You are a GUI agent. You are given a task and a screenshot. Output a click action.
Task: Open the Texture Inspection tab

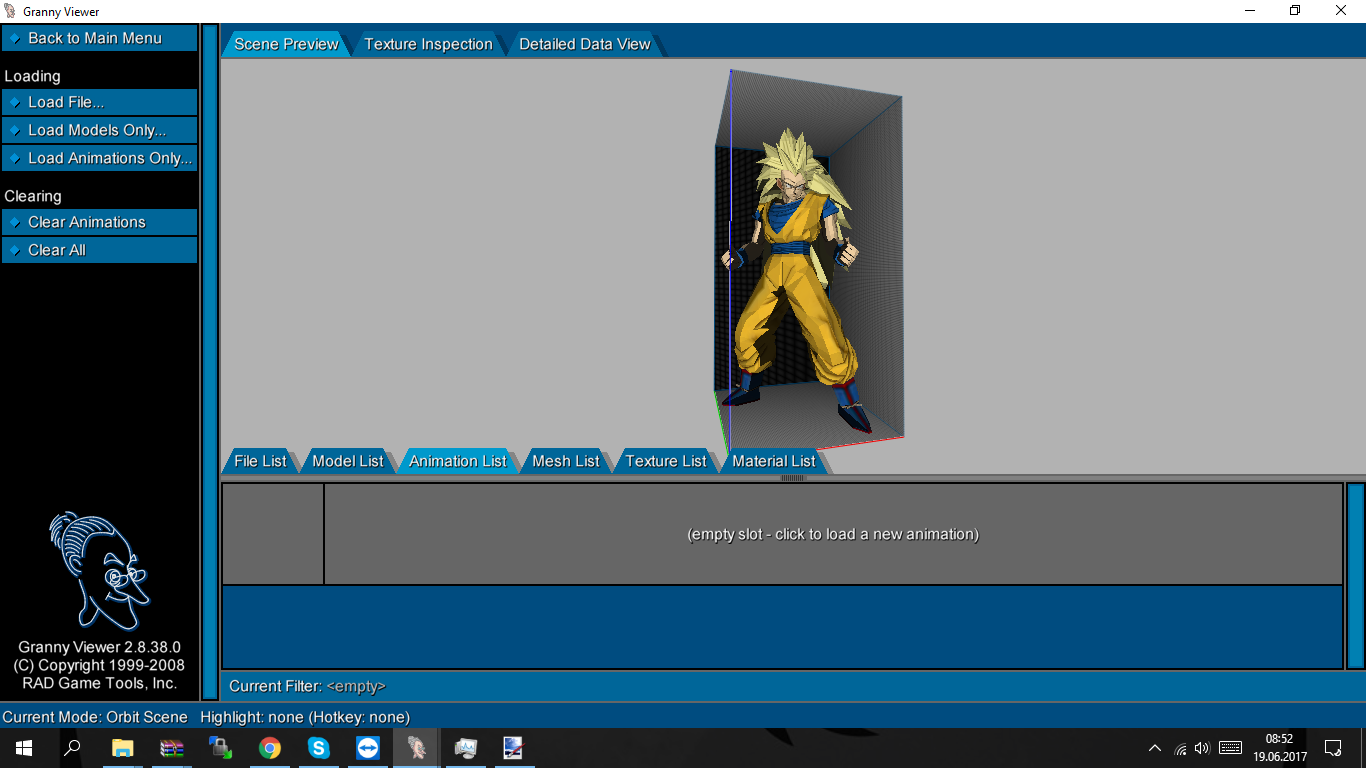tap(428, 44)
